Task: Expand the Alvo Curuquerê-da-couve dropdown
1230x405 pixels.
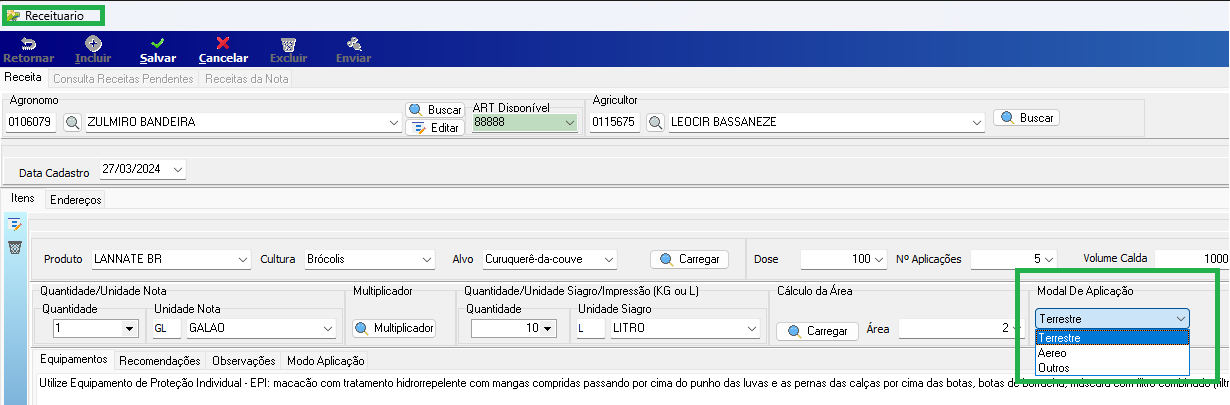Action: [608, 259]
